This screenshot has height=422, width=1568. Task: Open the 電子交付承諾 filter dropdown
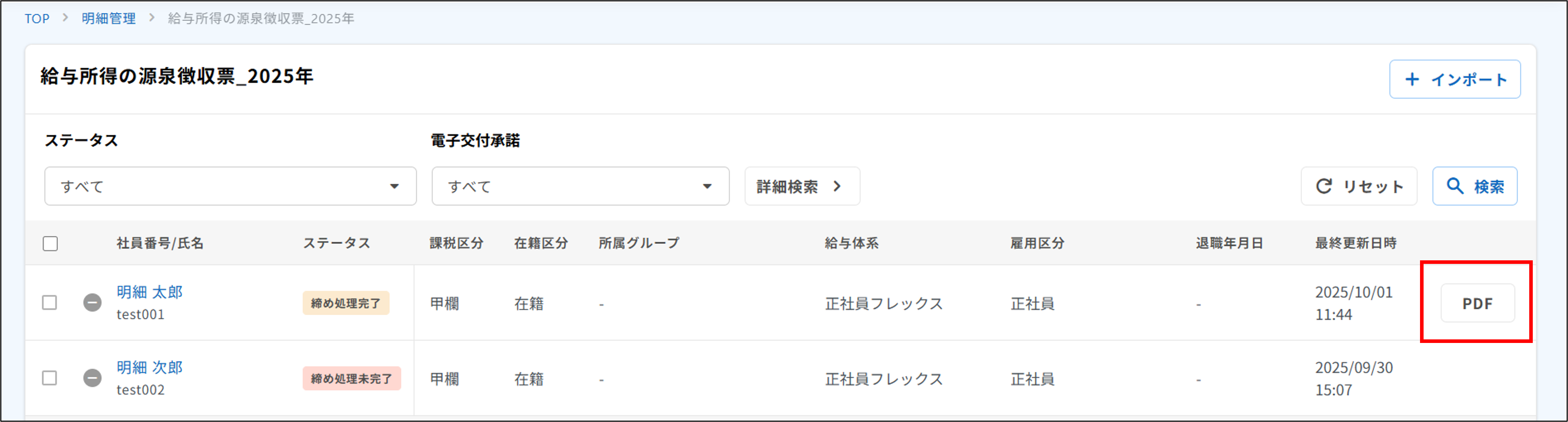point(580,186)
